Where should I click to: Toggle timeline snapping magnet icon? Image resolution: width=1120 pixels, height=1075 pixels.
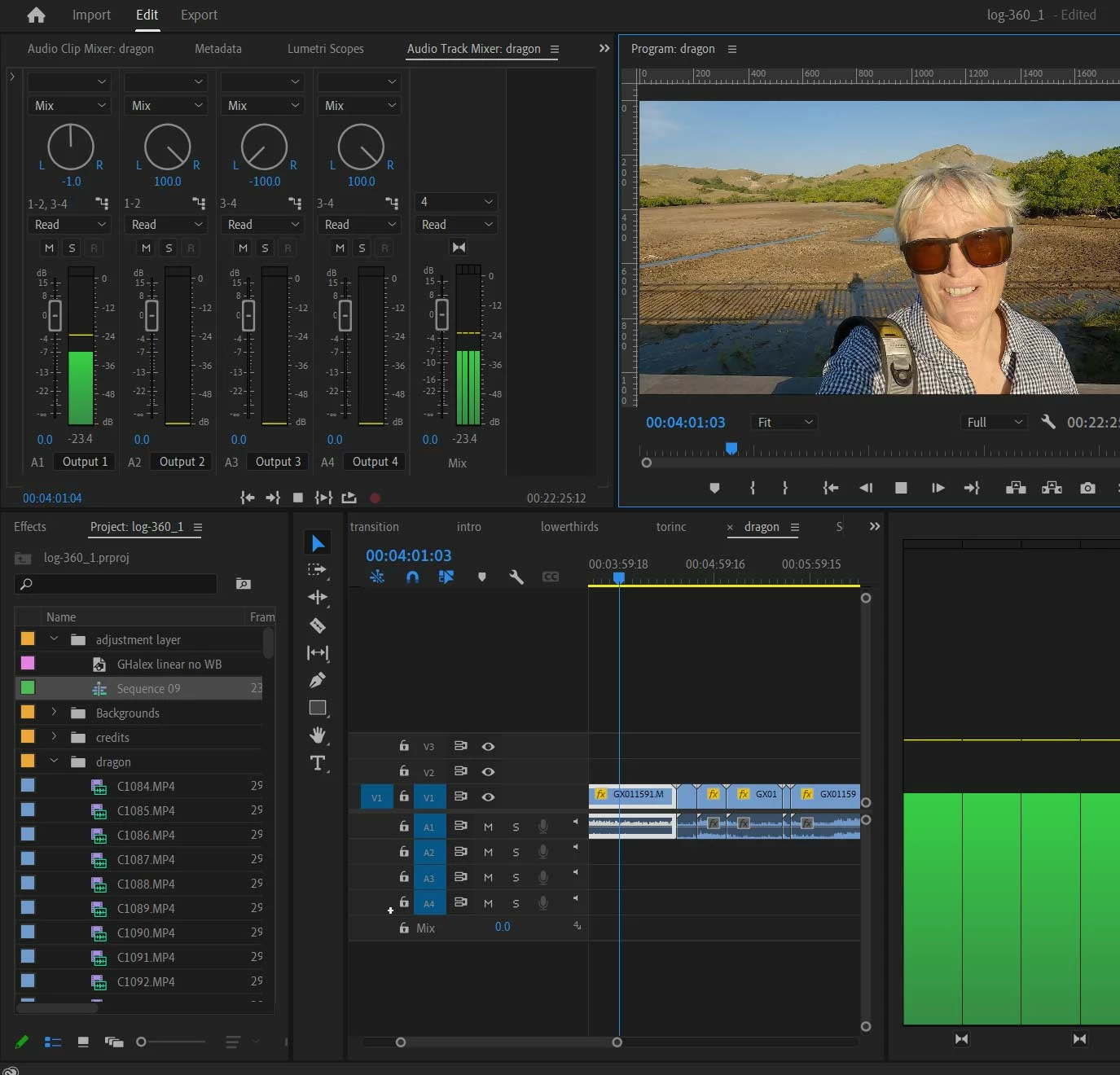coord(412,577)
